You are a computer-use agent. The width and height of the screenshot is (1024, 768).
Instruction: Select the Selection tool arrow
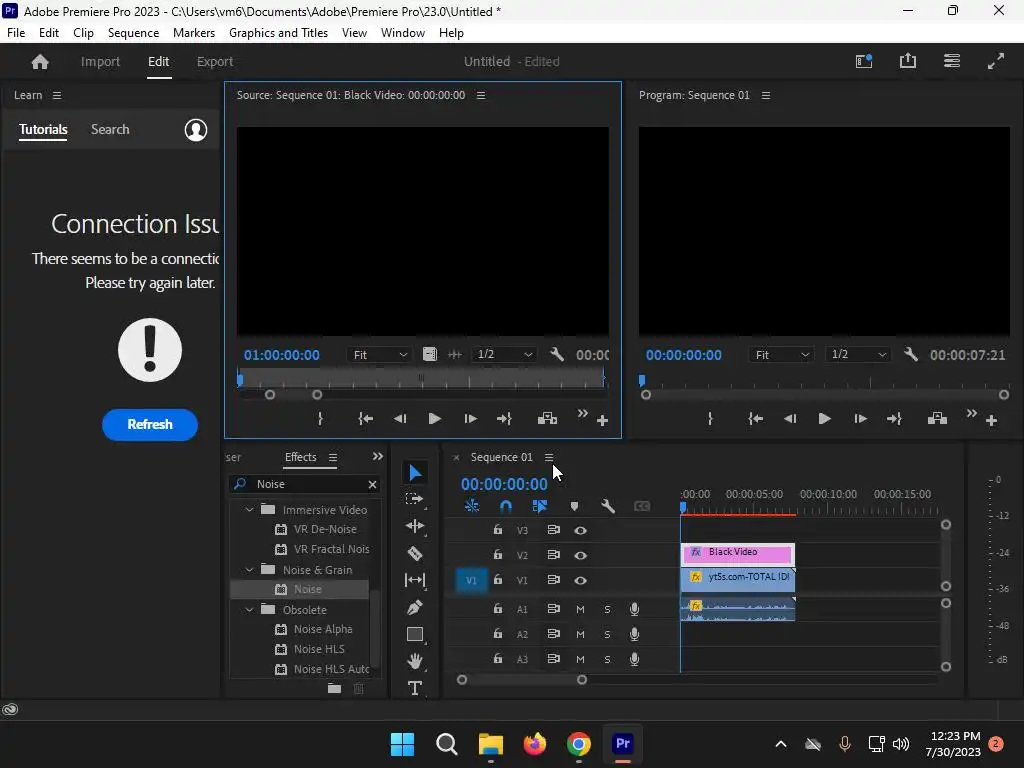[x=415, y=472]
